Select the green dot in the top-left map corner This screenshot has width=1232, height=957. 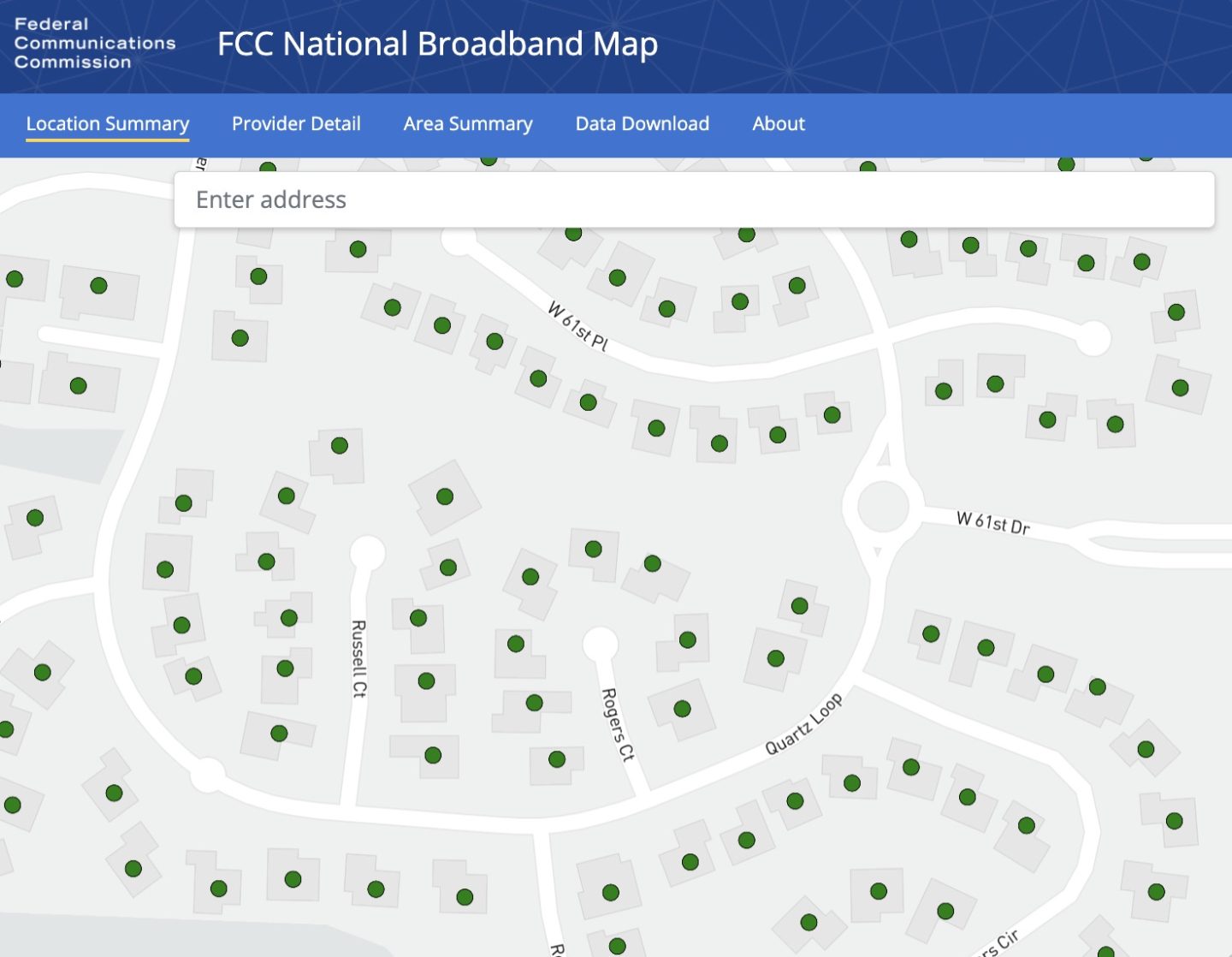click(x=15, y=278)
